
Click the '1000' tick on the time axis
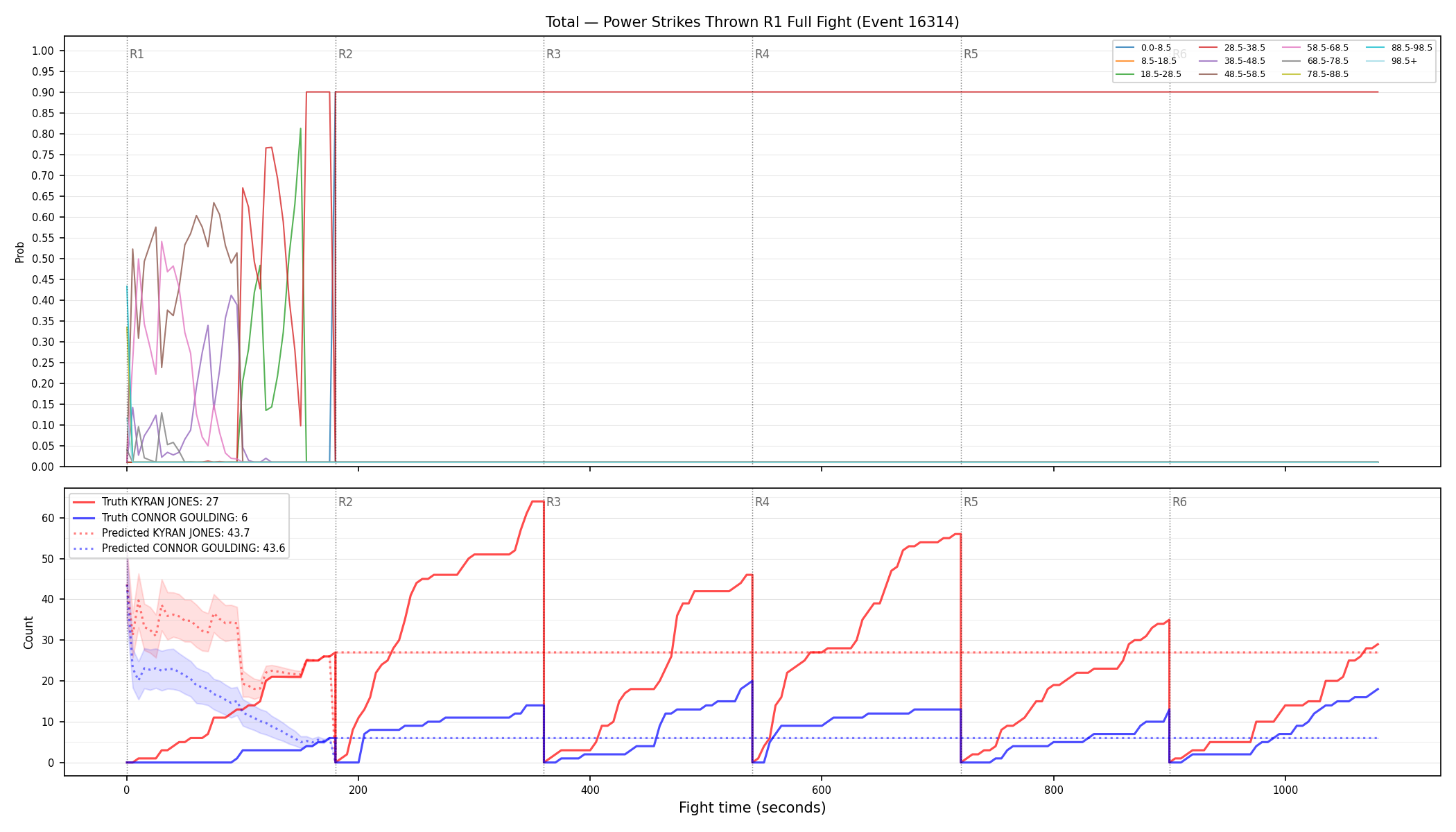[x=1285, y=790]
